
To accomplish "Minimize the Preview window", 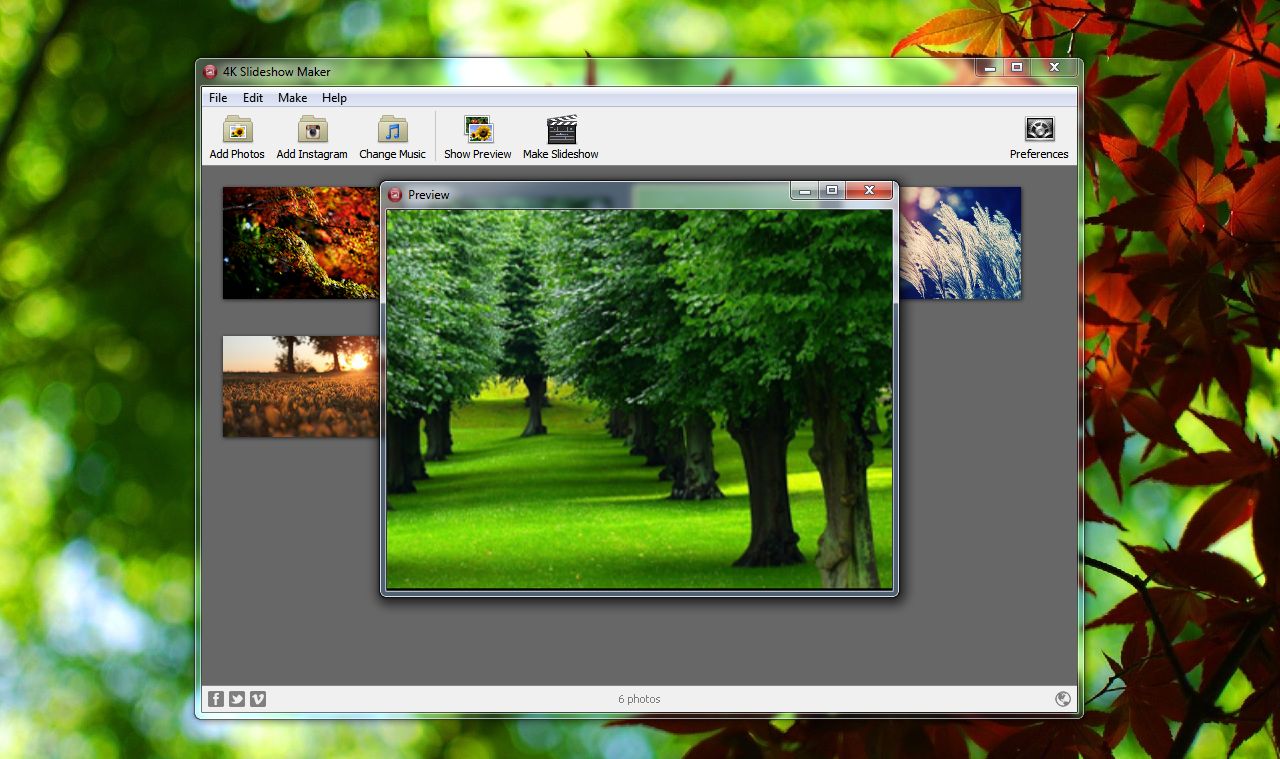I will pyautogui.click(x=804, y=190).
